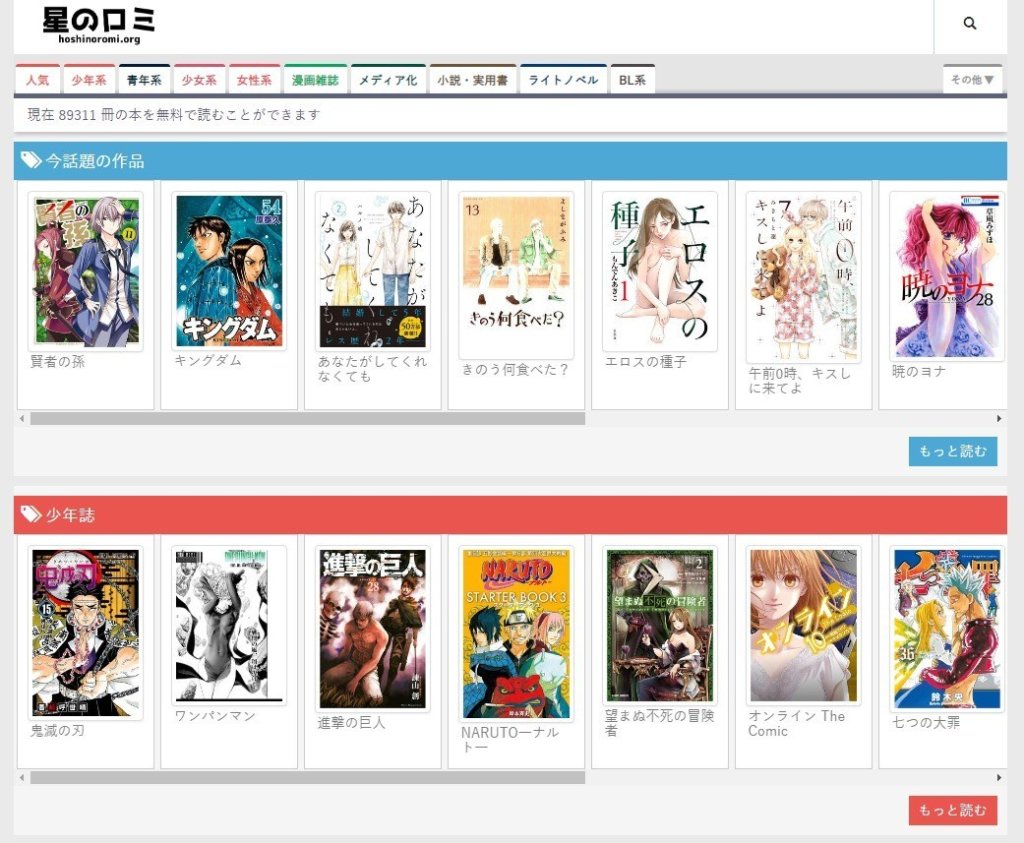Click 賢者の孫 title link
Screen dimensions: 1024x843
pyautogui.click(x=57, y=361)
